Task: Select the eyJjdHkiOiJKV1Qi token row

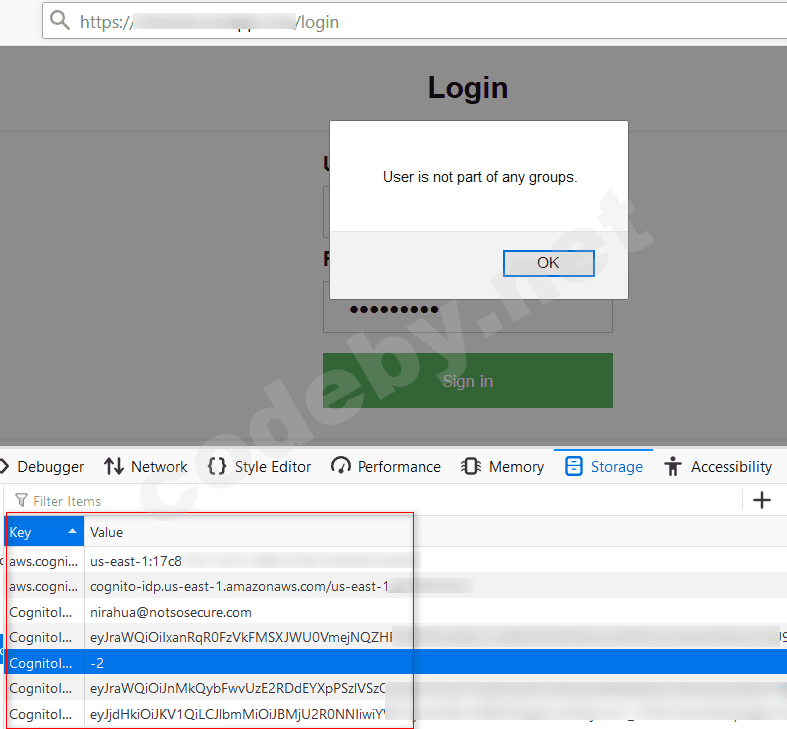Action: pos(396,714)
